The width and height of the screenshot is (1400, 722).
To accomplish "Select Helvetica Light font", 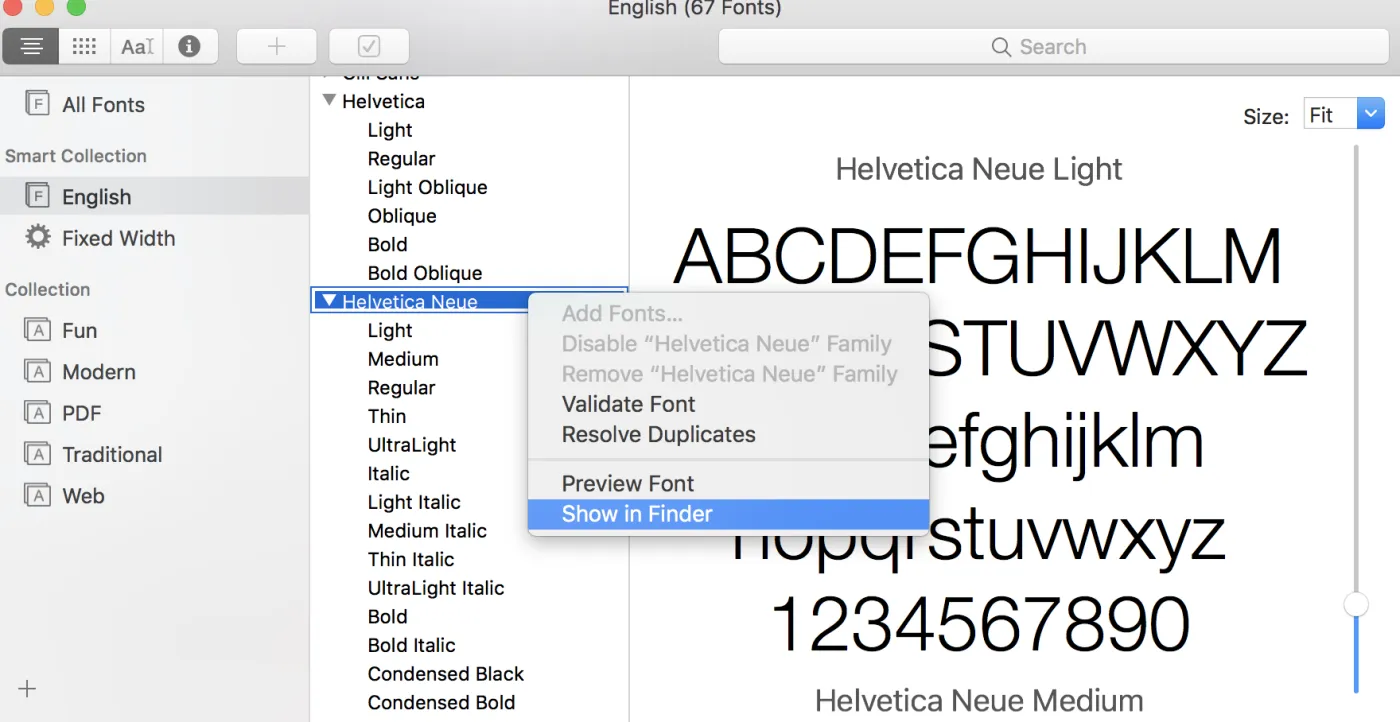I will [x=390, y=130].
